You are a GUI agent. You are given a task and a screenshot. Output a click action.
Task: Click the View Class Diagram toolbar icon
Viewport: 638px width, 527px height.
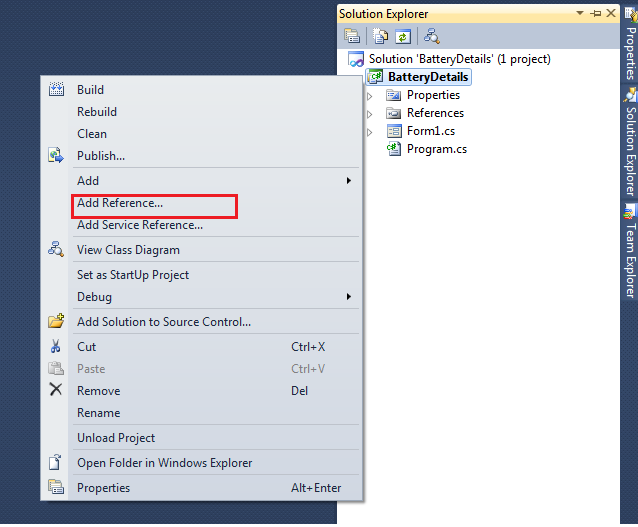click(x=431, y=36)
